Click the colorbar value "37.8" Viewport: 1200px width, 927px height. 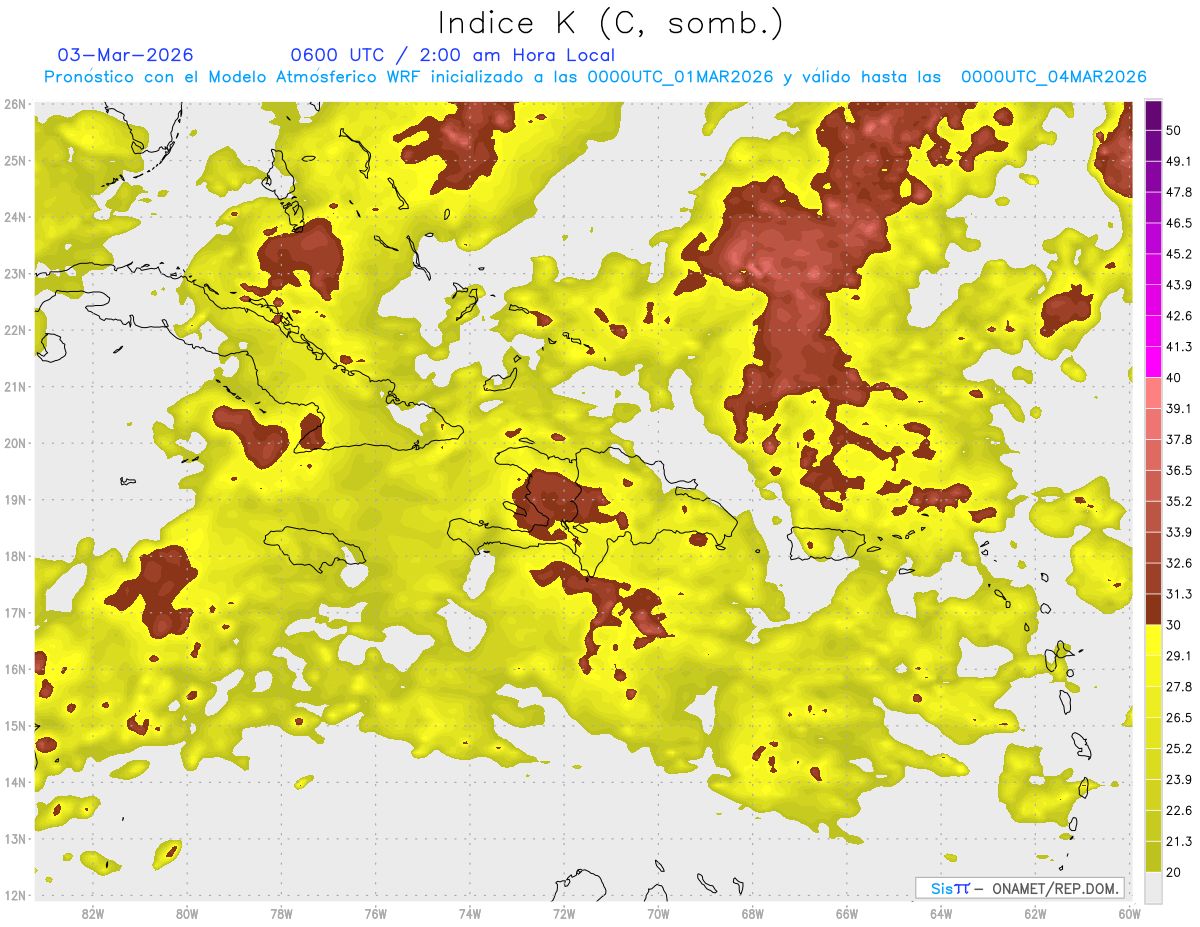click(x=1178, y=439)
